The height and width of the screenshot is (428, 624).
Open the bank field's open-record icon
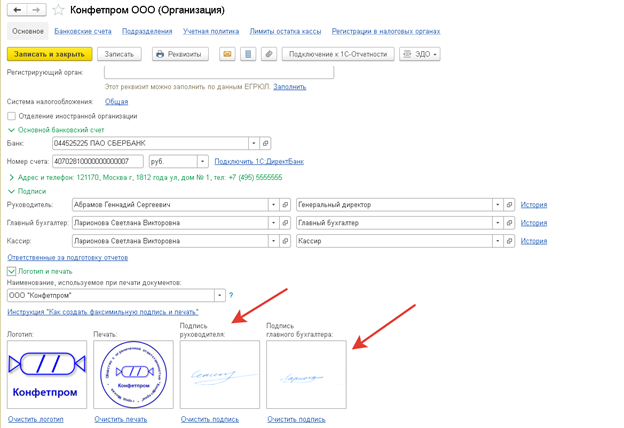pyautogui.click(x=266, y=144)
